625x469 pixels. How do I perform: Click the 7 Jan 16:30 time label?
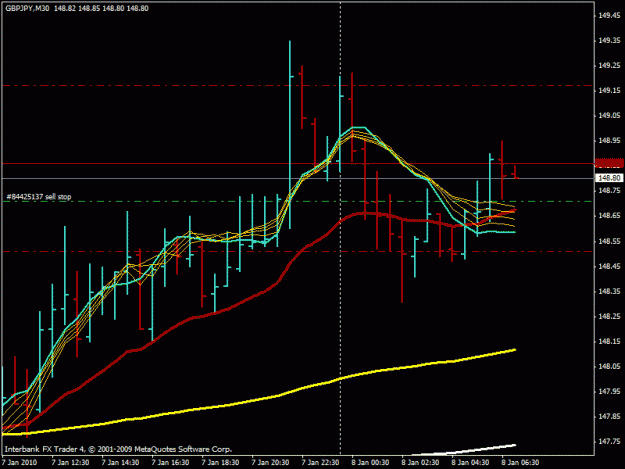coord(170,462)
